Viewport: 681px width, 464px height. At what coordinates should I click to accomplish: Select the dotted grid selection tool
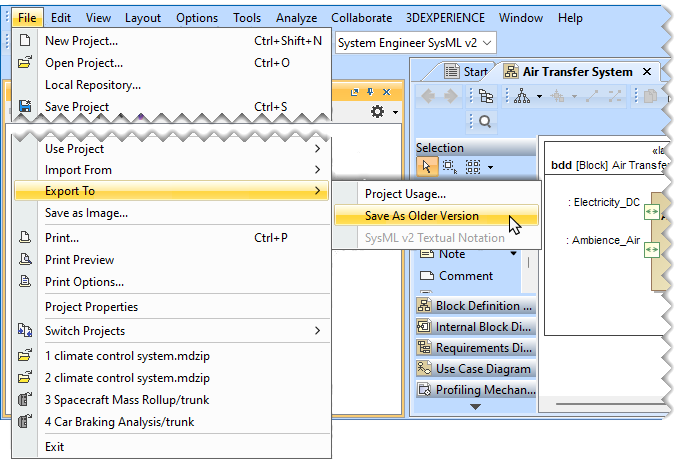(473, 167)
